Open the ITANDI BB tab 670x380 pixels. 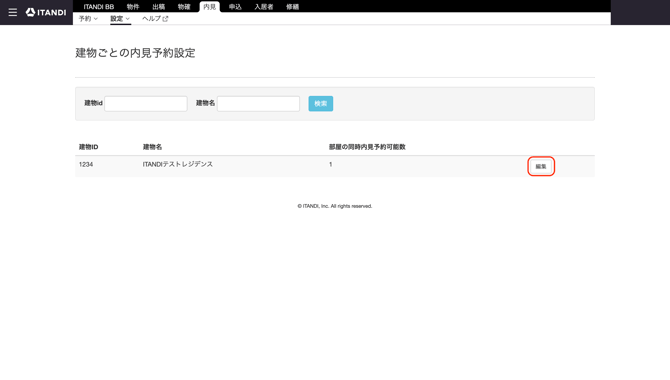[99, 7]
